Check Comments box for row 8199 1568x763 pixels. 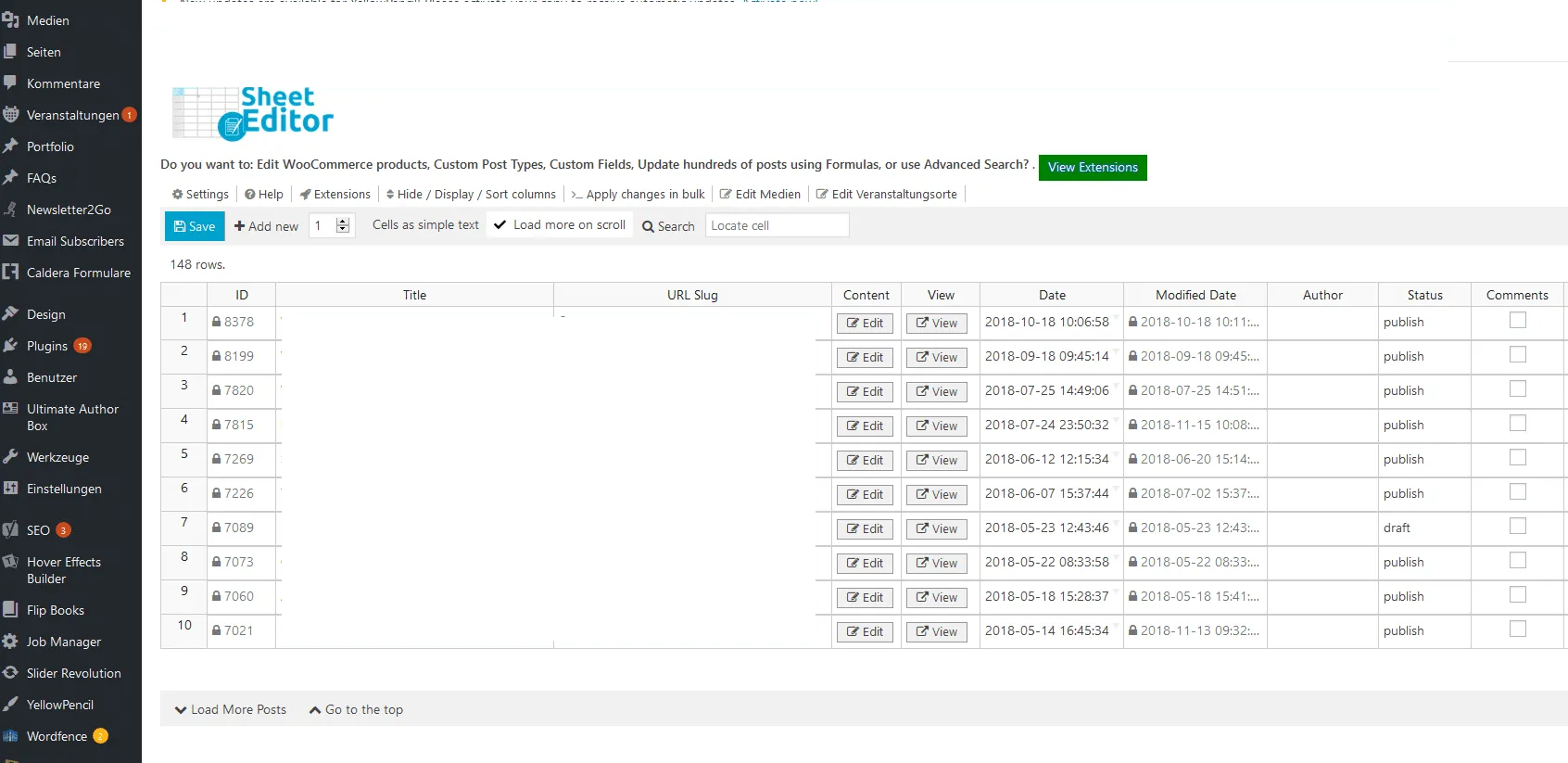[x=1517, y=354]
